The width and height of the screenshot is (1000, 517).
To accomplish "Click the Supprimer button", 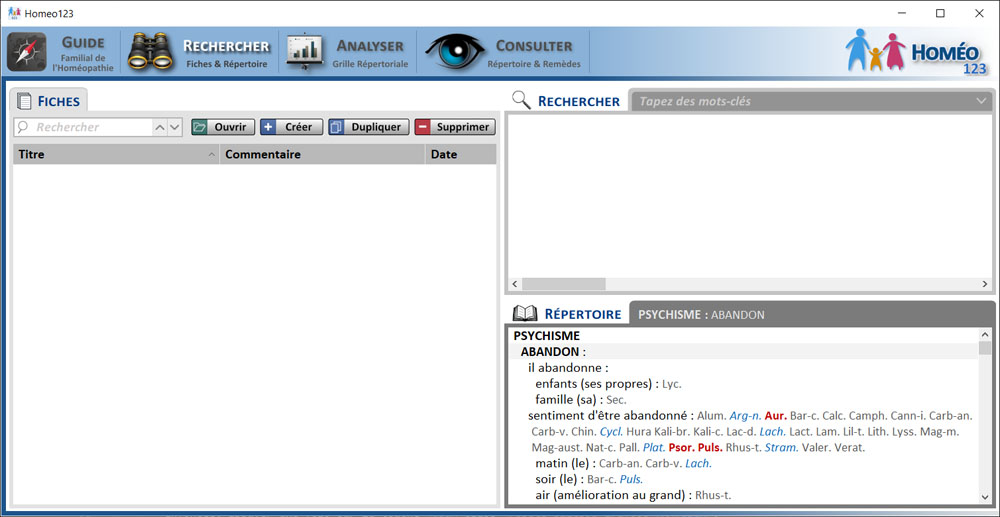I will coord(455,127).
